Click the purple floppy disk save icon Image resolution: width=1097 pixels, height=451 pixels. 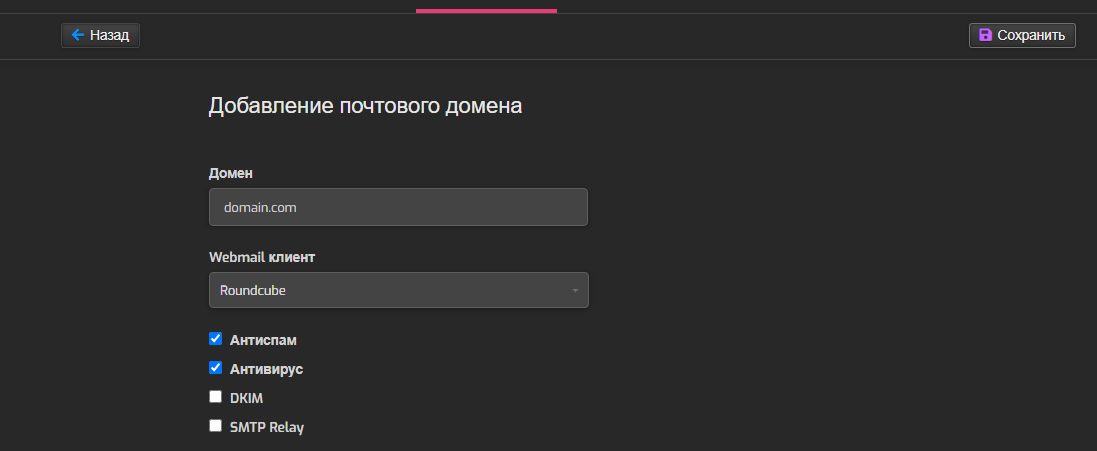click(x=985, y=35)
